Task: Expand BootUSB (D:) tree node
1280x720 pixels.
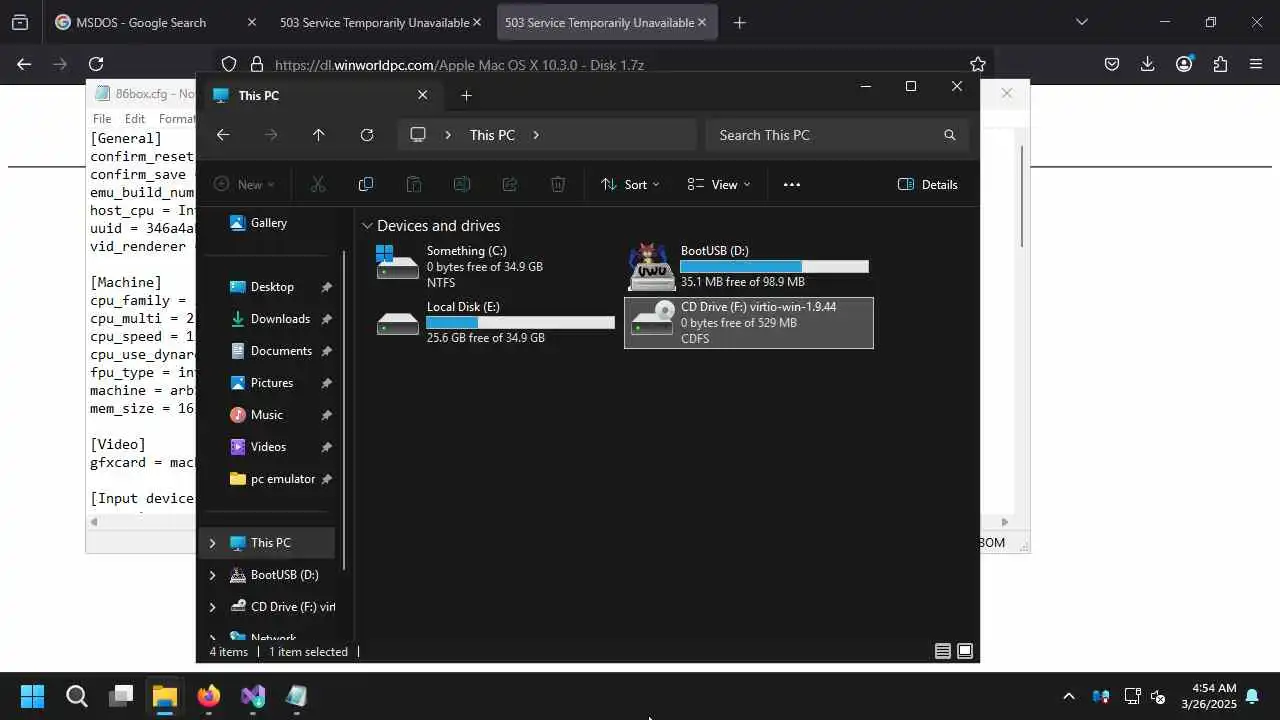Action: pos(212,575)
